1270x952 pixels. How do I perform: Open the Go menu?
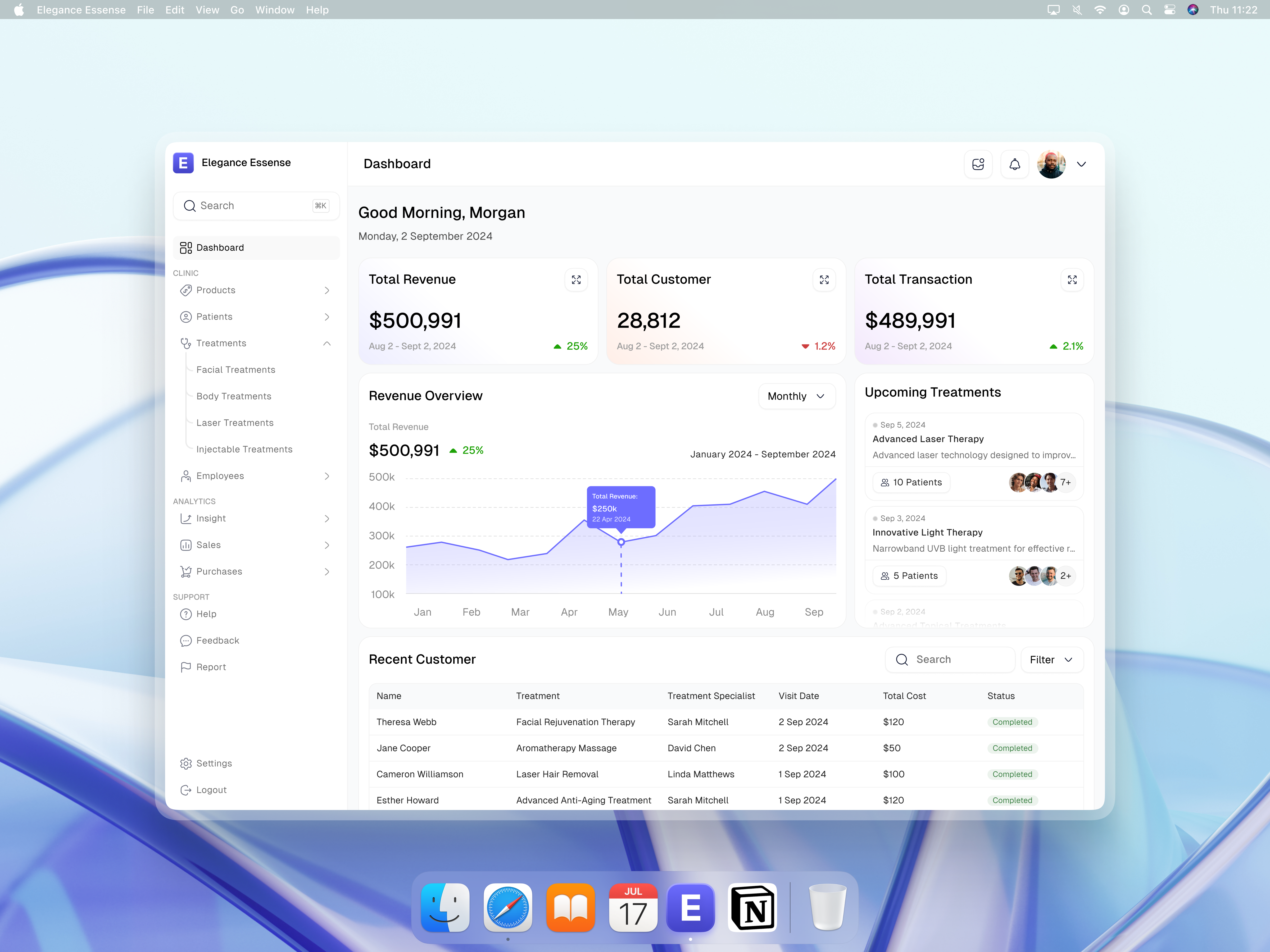(237, 10)
